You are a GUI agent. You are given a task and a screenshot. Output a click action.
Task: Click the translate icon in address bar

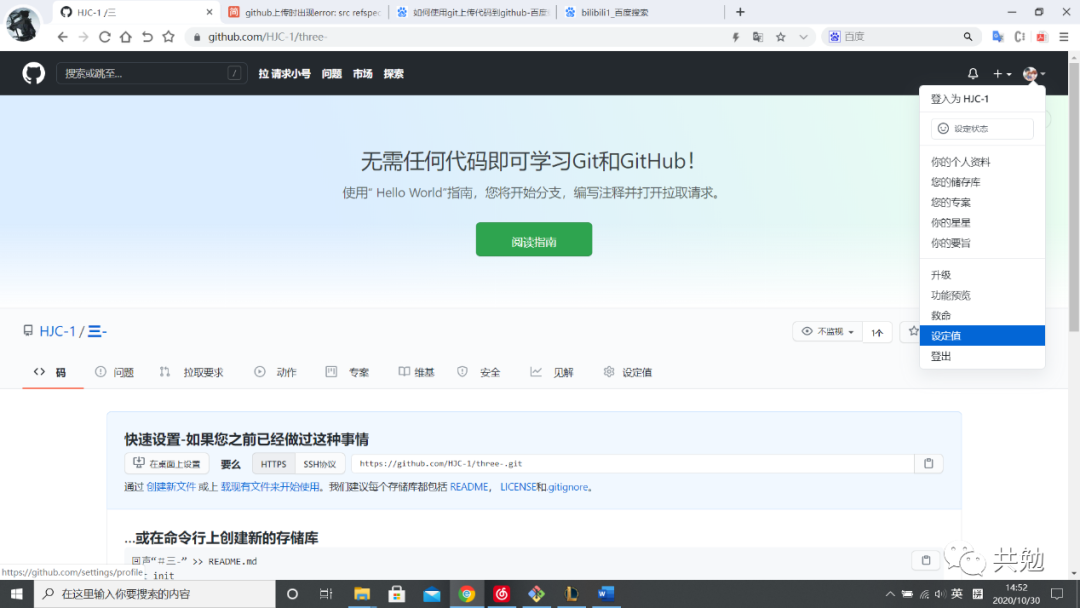tap(758, 36)
